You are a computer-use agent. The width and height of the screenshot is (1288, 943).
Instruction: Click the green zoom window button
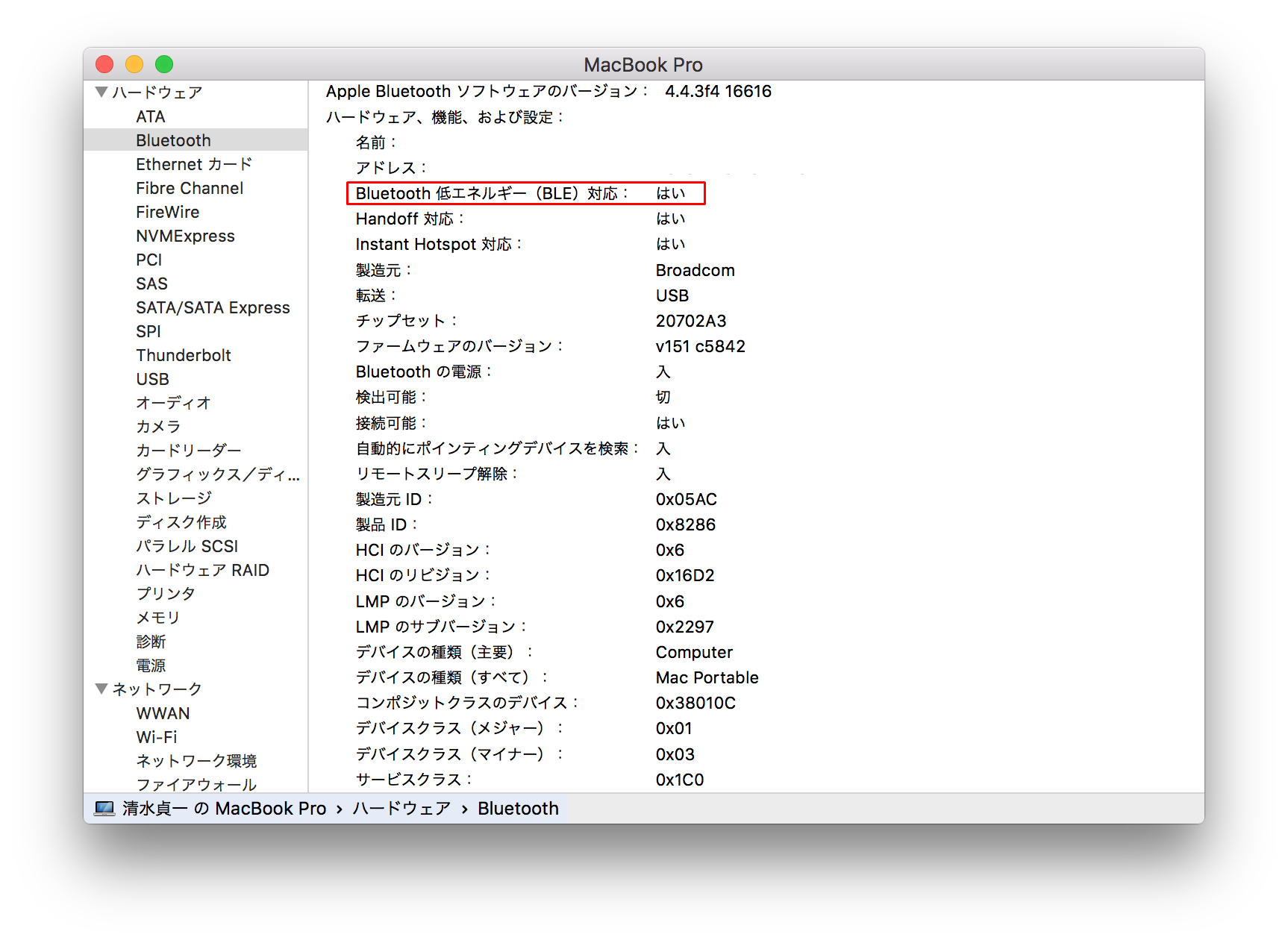point(164,65)
